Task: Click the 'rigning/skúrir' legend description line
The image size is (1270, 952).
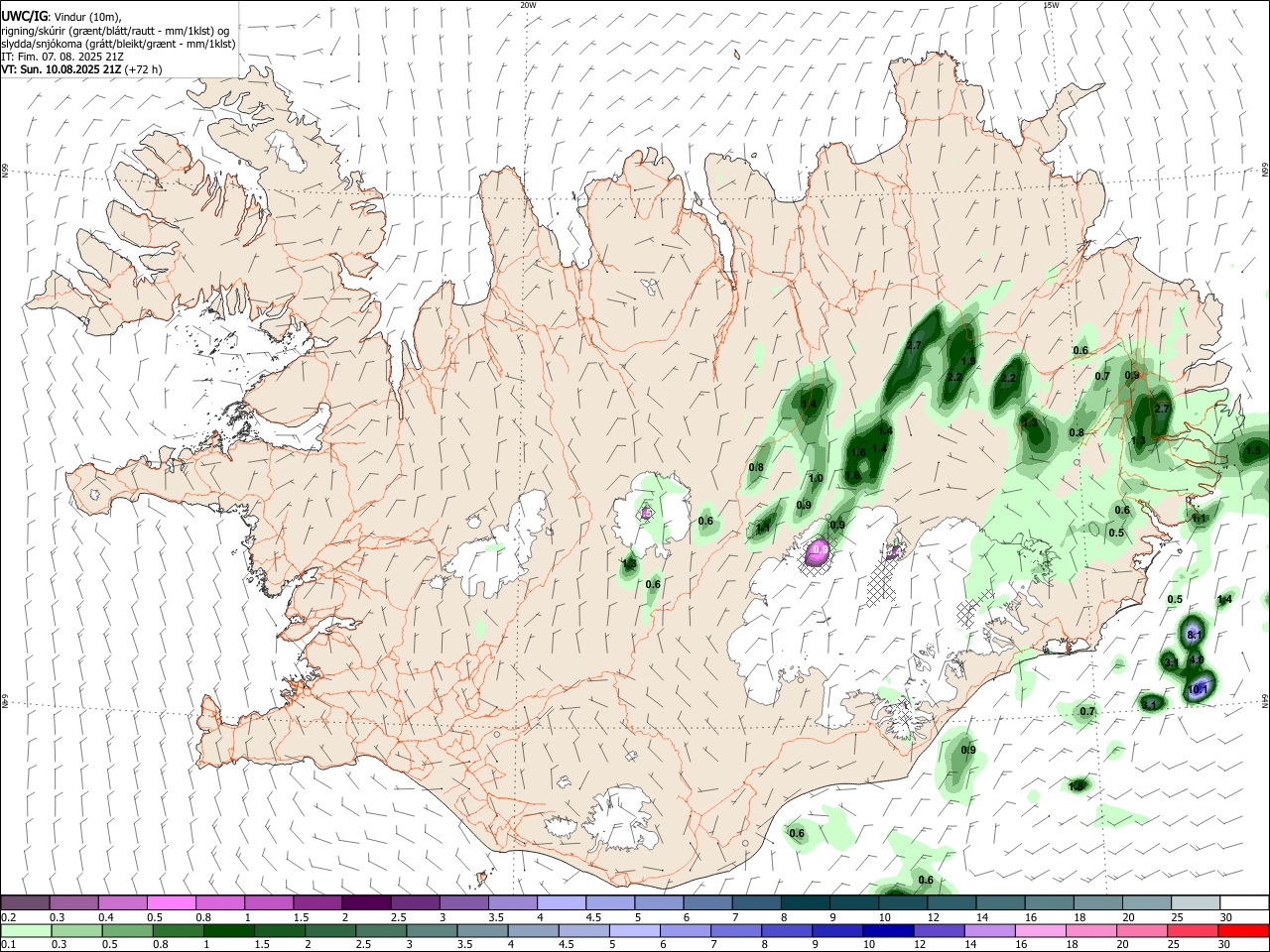Action: click(x=115, y=31)
